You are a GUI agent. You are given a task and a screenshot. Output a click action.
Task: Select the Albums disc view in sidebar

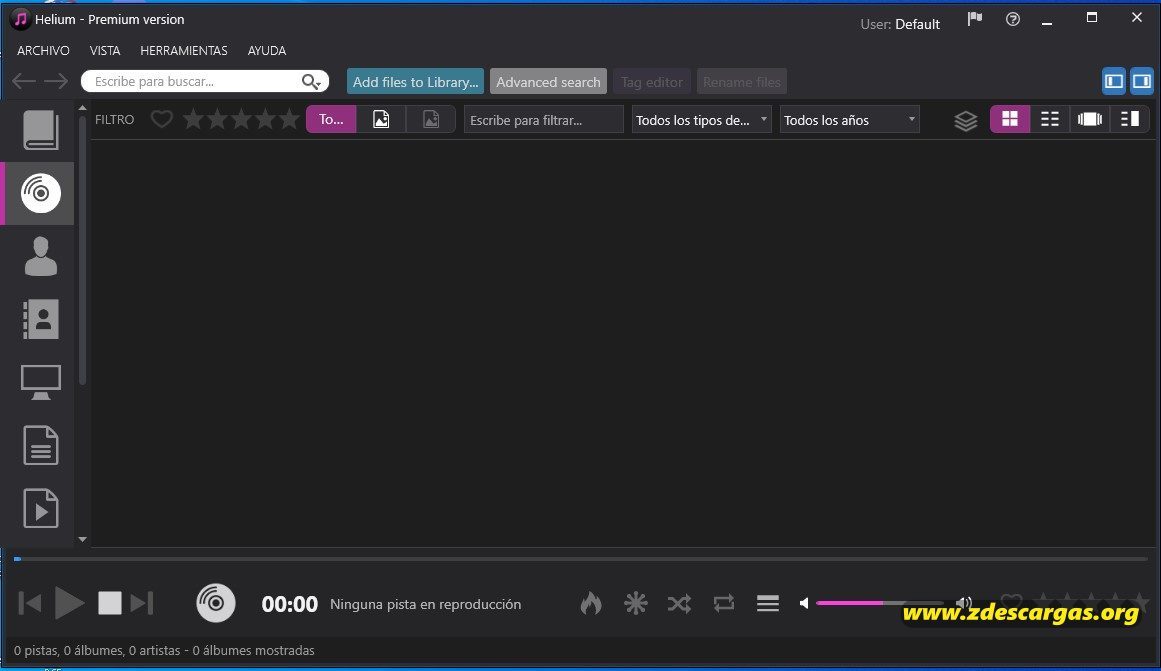40,193
